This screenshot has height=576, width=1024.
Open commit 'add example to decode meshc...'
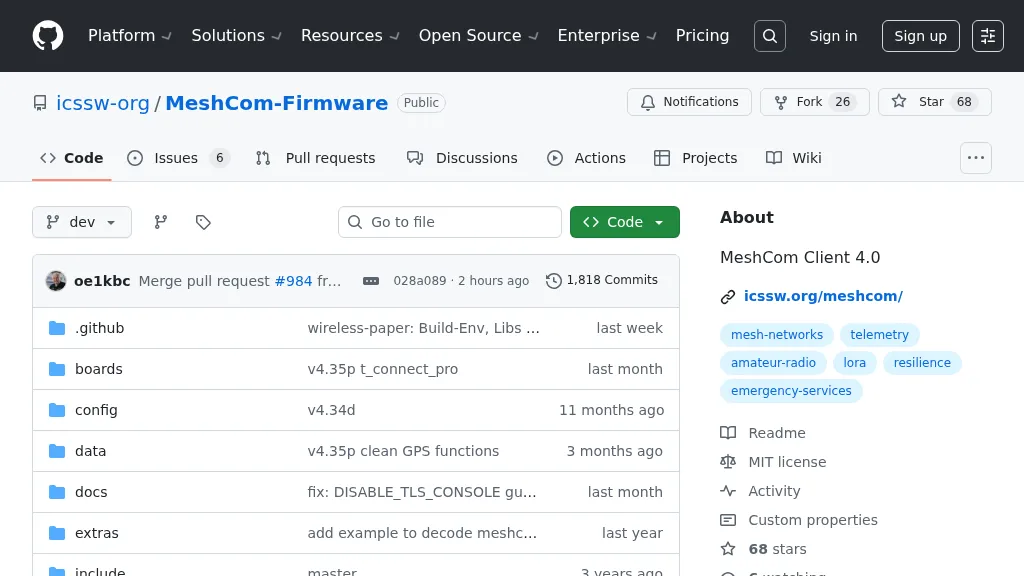point(422,533)
